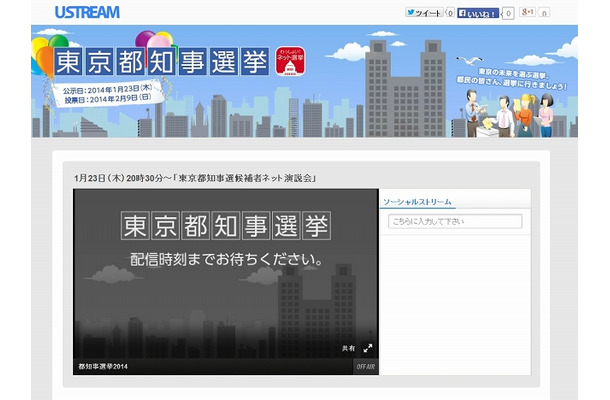Image resolution: width=610 pixels, height=400 pixels.
Task: Click the Facebook like count bubble
Action: 509,13
